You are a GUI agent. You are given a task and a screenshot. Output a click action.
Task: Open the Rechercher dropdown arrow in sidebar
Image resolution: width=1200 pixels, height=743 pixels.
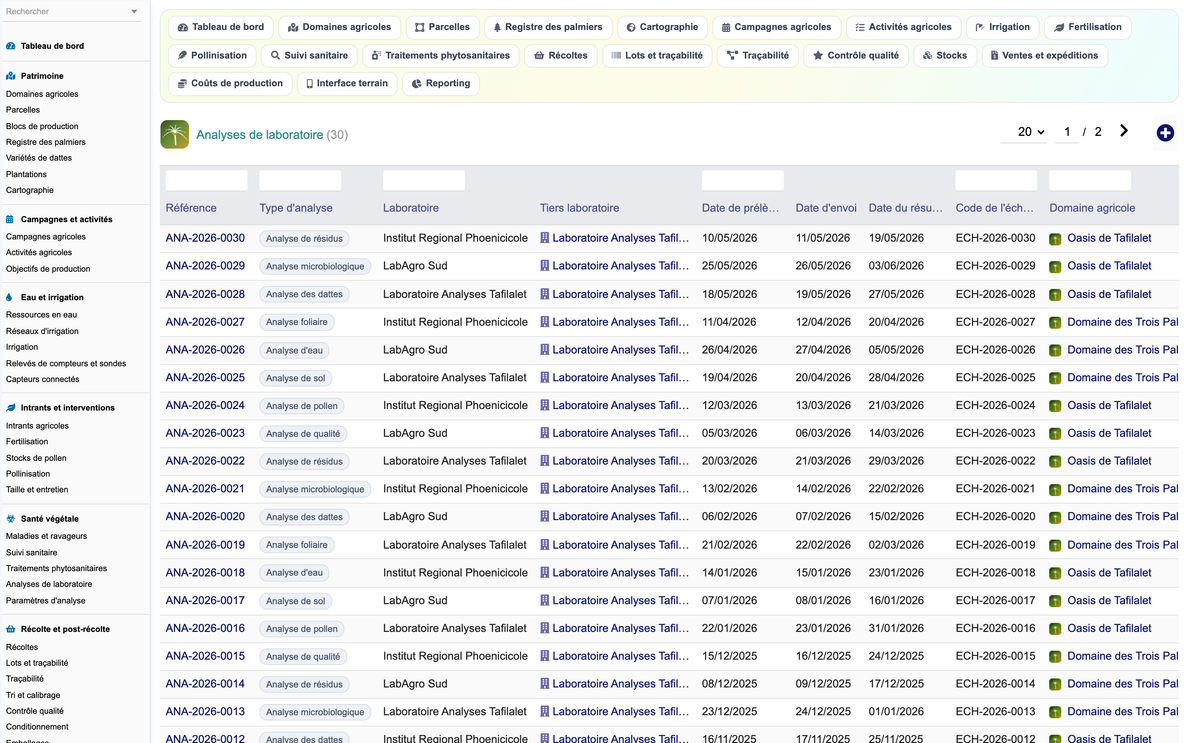(134, 12)
